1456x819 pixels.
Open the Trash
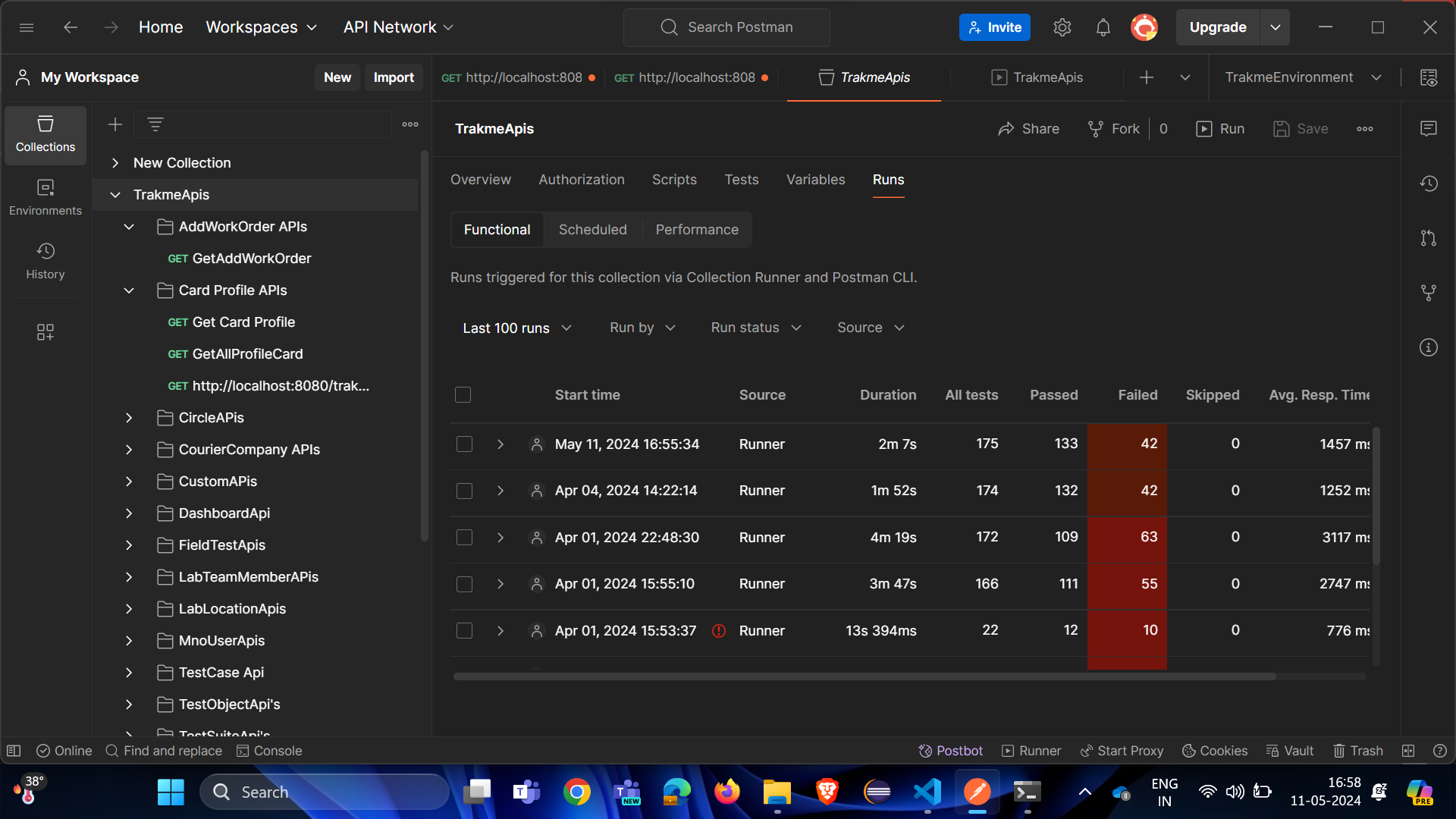tap(1358, 751)
